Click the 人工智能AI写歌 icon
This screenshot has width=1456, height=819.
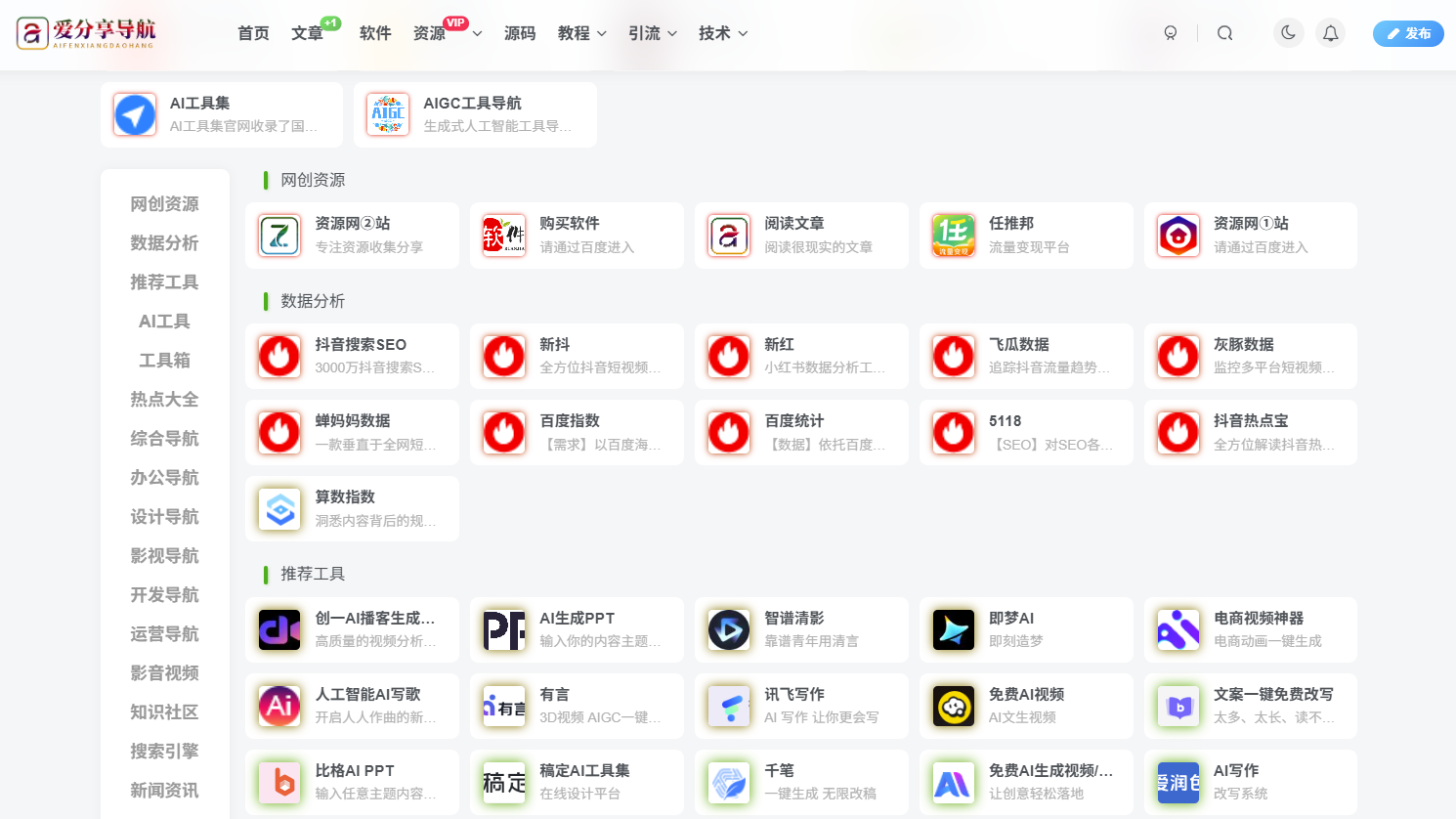279,707
